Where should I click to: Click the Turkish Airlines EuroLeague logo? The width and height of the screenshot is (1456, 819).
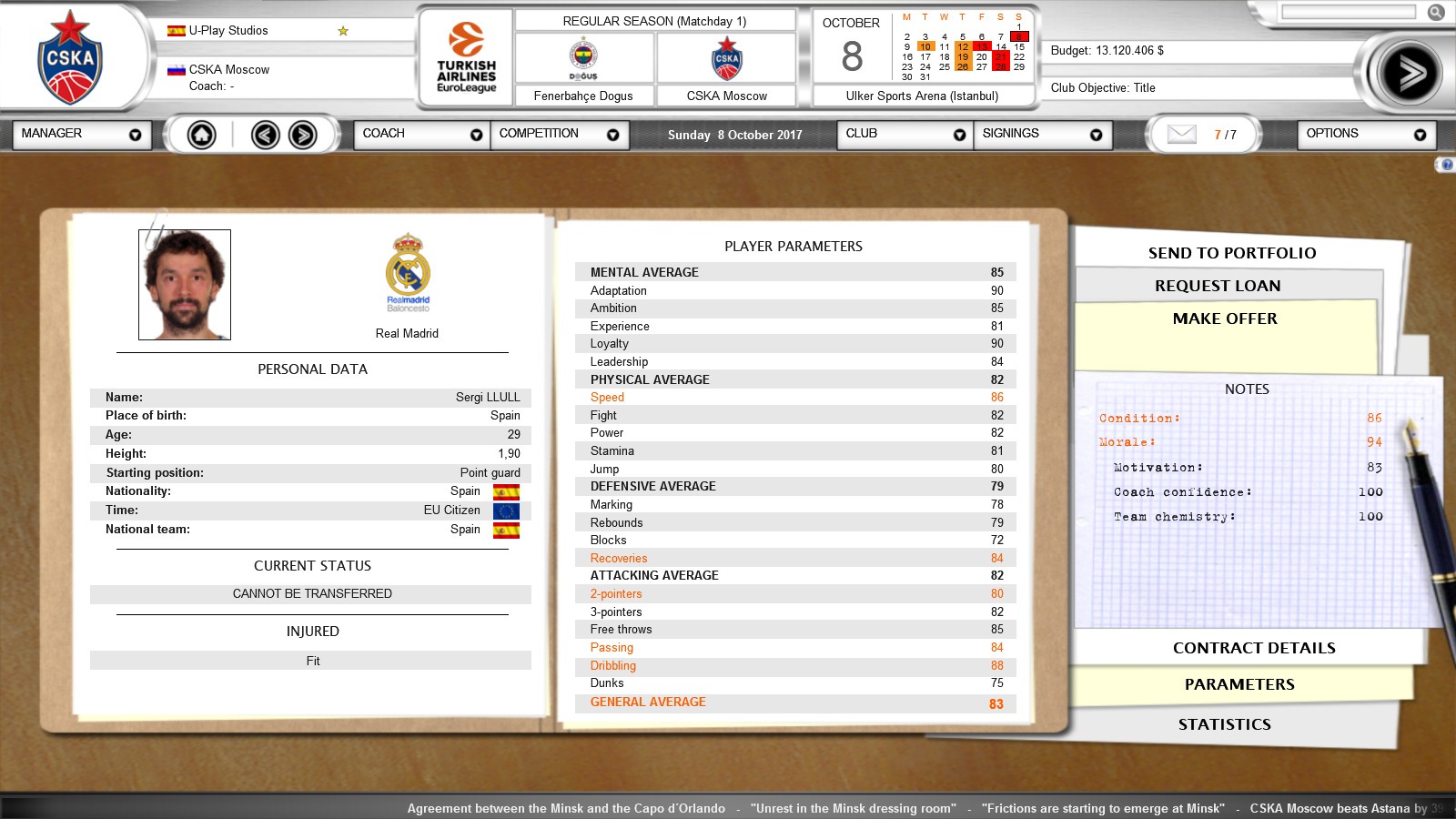coord(466,57)
